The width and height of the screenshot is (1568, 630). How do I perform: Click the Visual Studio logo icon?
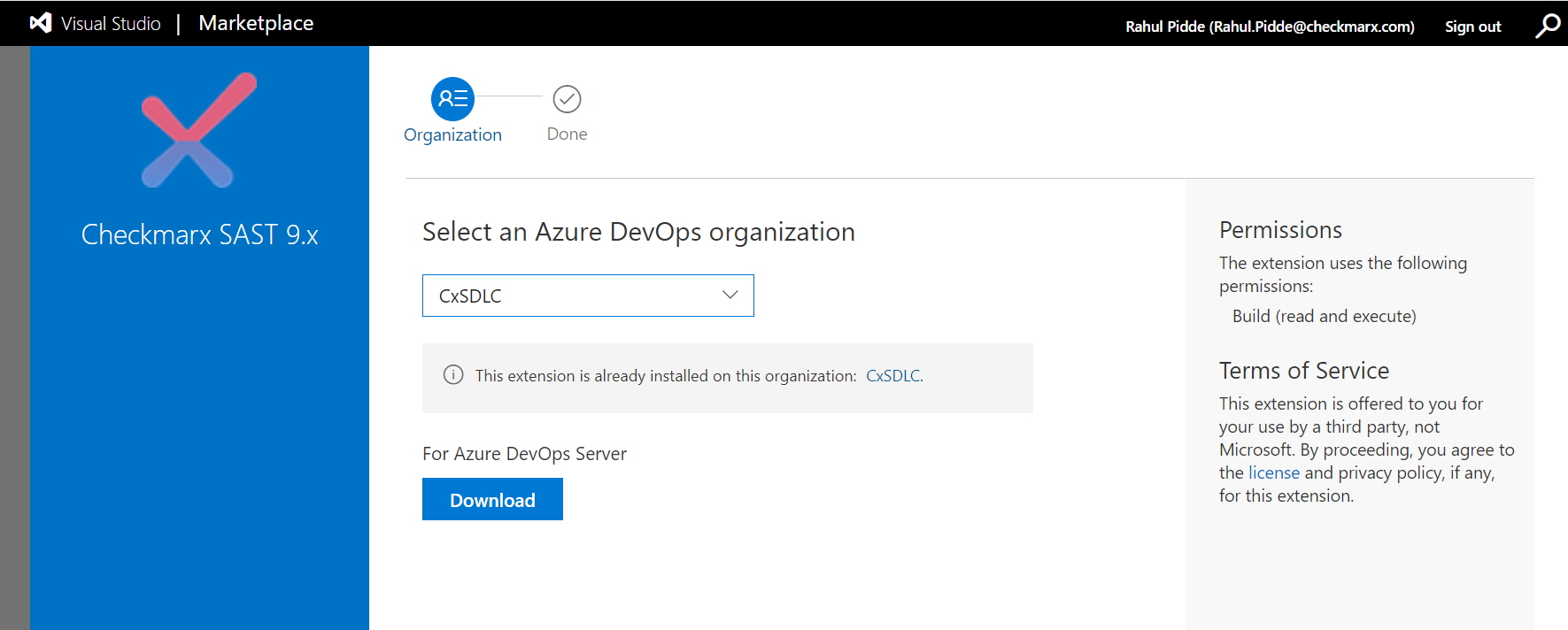point(41,23)
